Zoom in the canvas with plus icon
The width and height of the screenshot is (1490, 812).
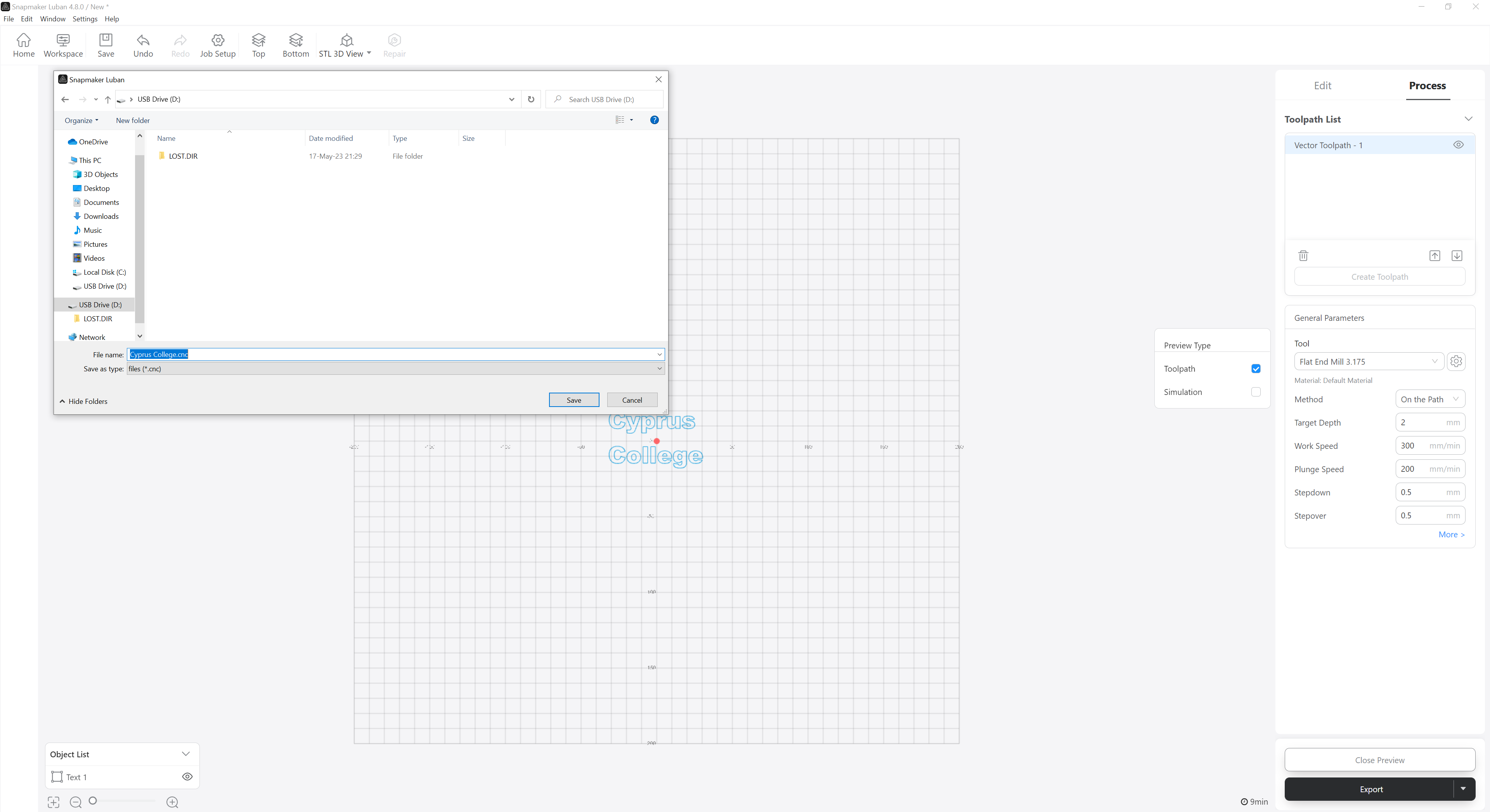(172, 802)
